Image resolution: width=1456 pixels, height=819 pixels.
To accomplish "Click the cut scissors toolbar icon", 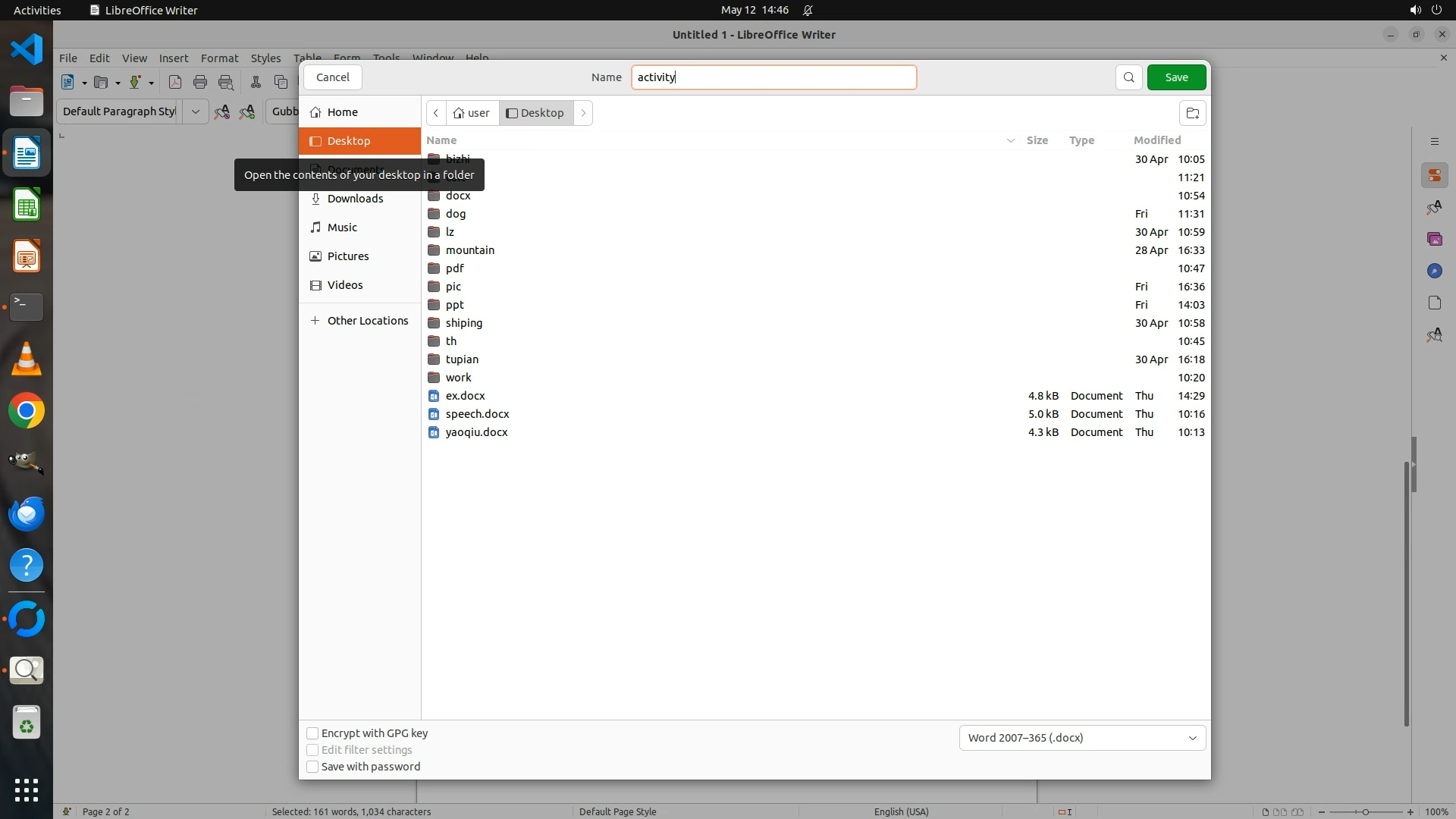I will [x=256, y=82].
